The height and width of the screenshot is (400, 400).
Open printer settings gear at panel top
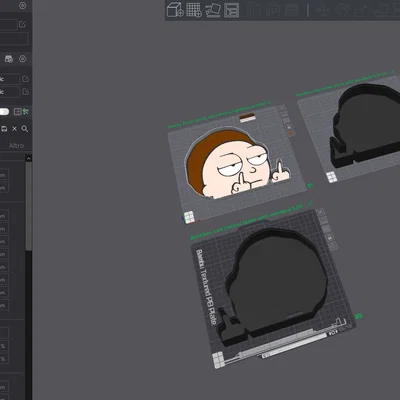[22, 6]
